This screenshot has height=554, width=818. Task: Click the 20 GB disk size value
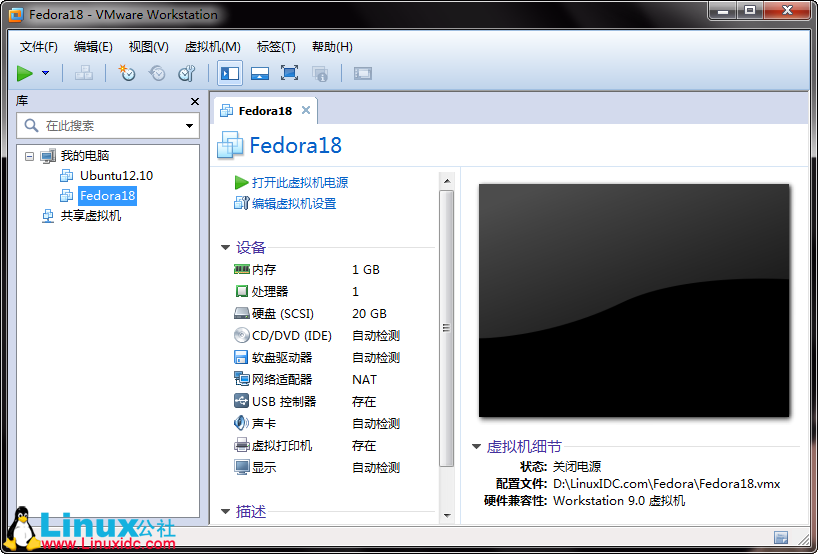click(x=369, y=314)
